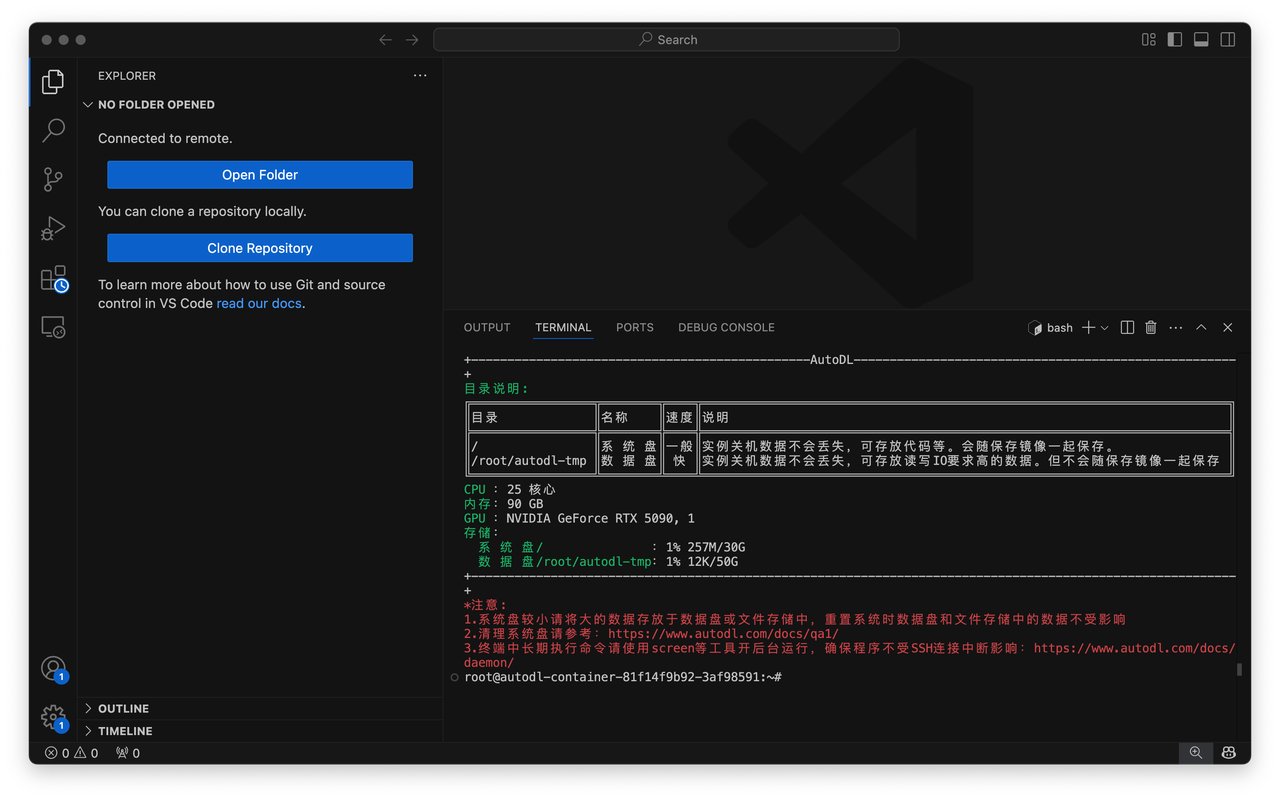The image size is (1280, 800).
Task: Click the '1% 12K/50G' storage value
Action: (x=702, y=562)
